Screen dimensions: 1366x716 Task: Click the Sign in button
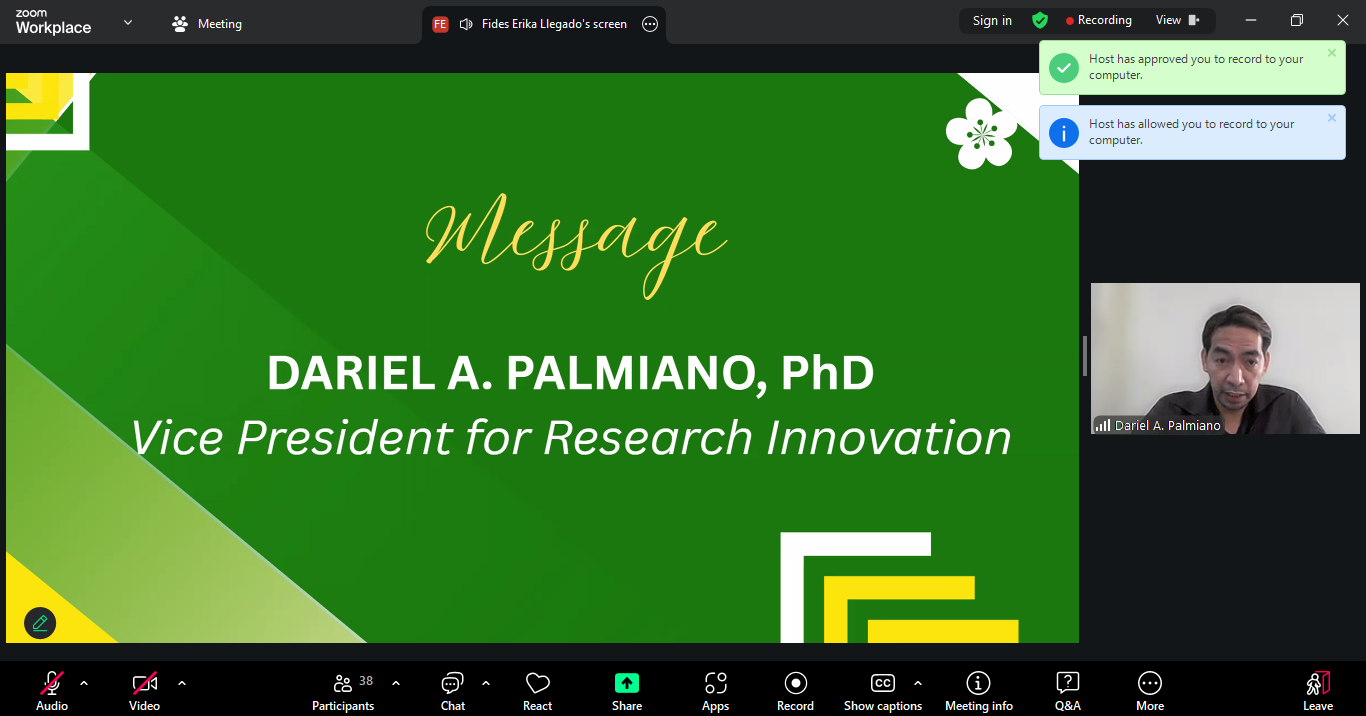992,20
